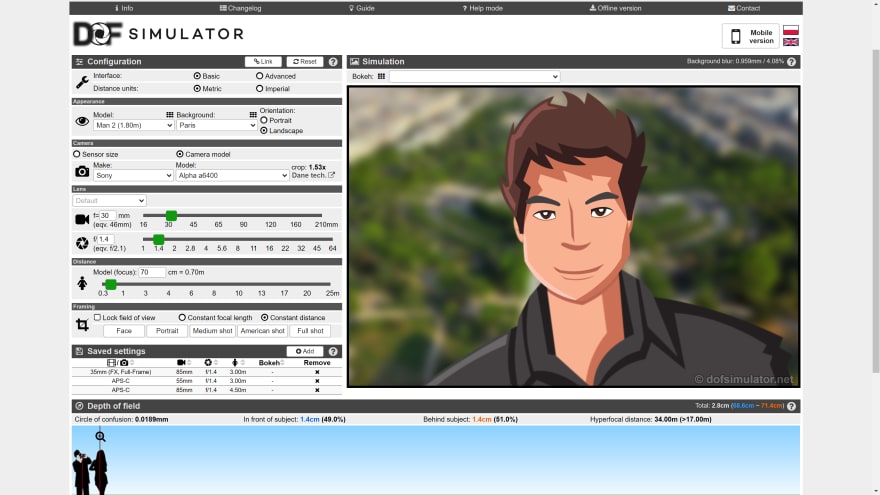The image size is (880, 495).
Task: Open the model thumbnail grid icon
Action: point(169,114)
